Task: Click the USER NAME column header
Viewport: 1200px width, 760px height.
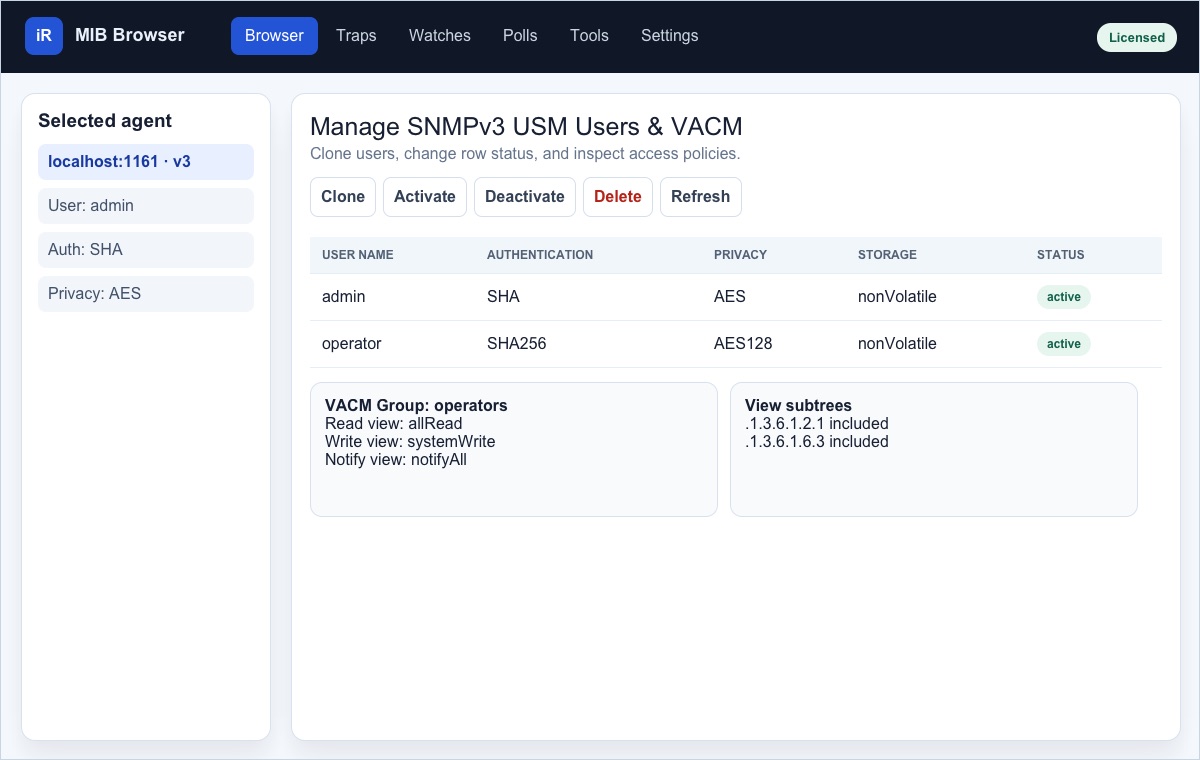Action: (358, 255)
